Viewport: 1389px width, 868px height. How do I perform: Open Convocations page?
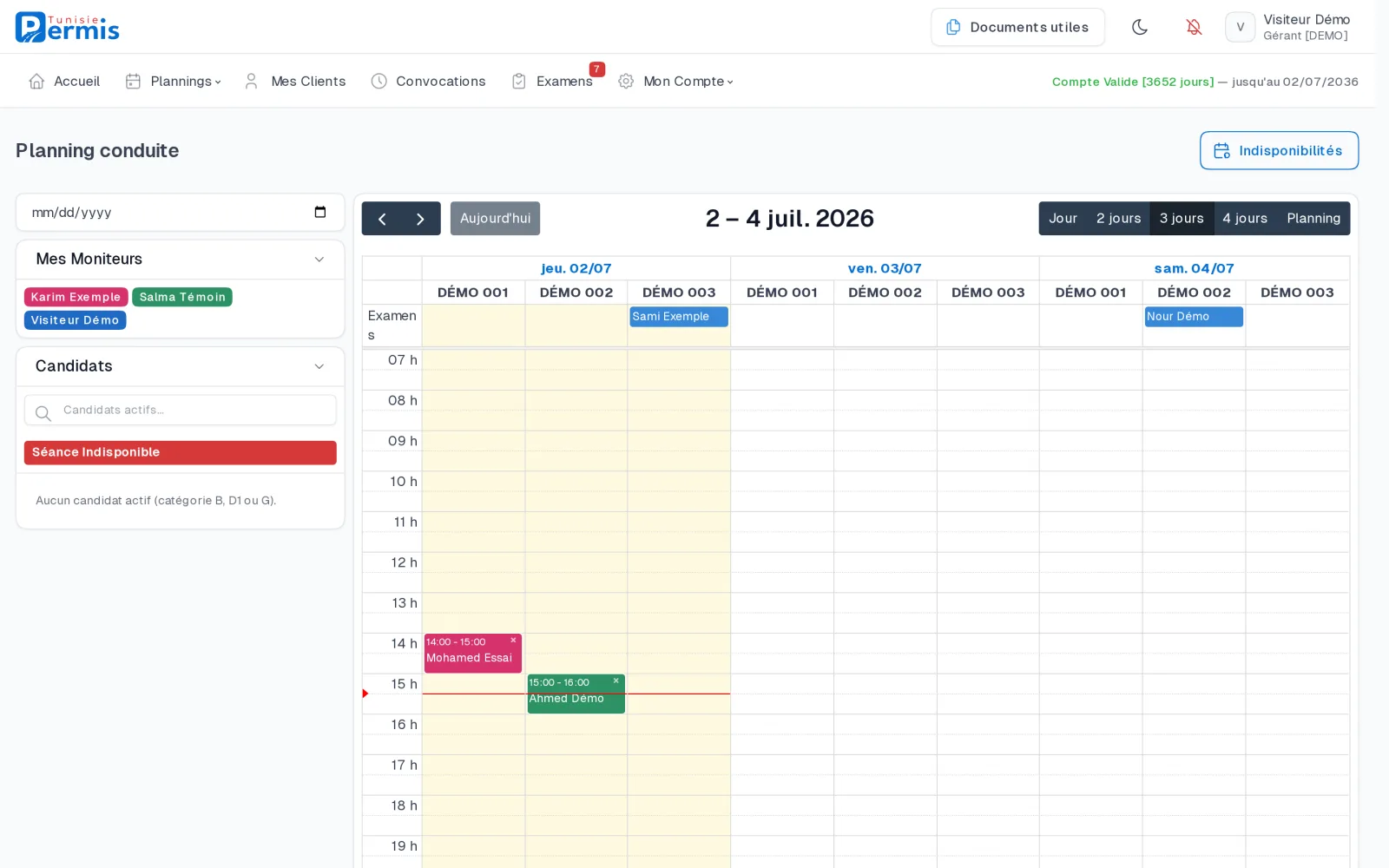click(429, 81)
